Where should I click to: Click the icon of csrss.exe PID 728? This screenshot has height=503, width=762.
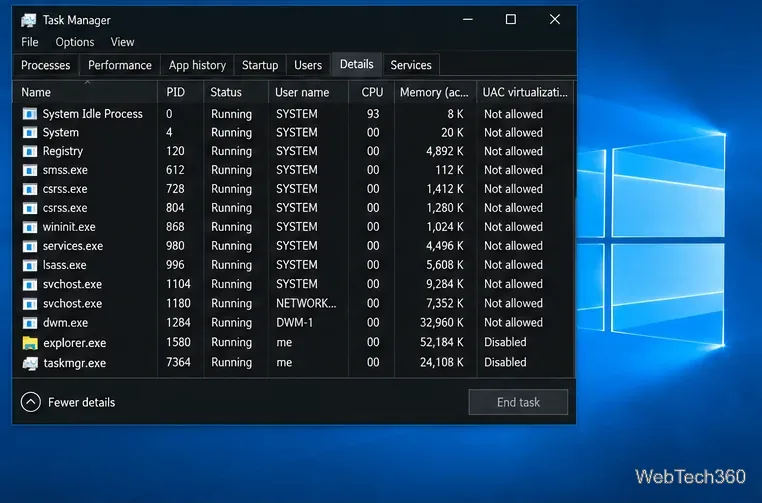pos(30,189)
